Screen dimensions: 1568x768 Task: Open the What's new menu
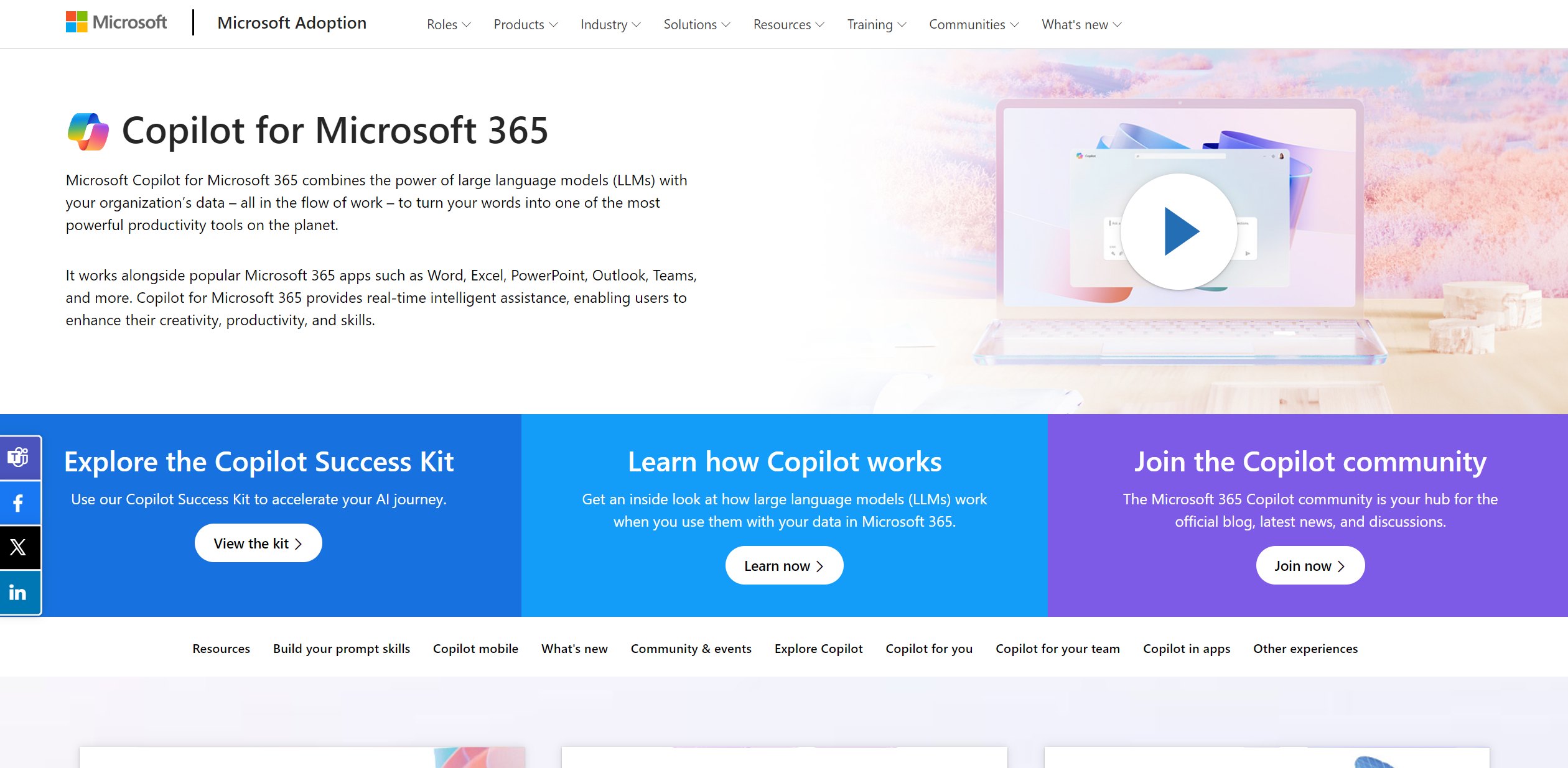(1081, 24)
